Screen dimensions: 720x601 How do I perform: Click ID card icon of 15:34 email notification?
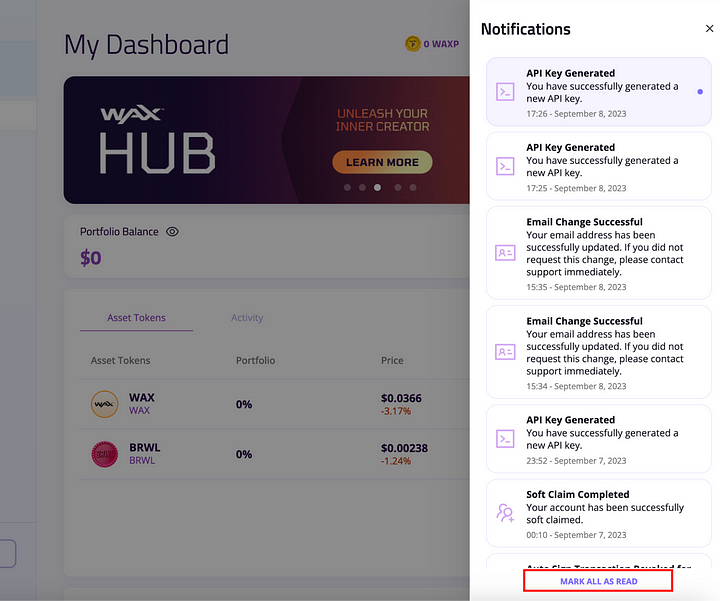505,352
